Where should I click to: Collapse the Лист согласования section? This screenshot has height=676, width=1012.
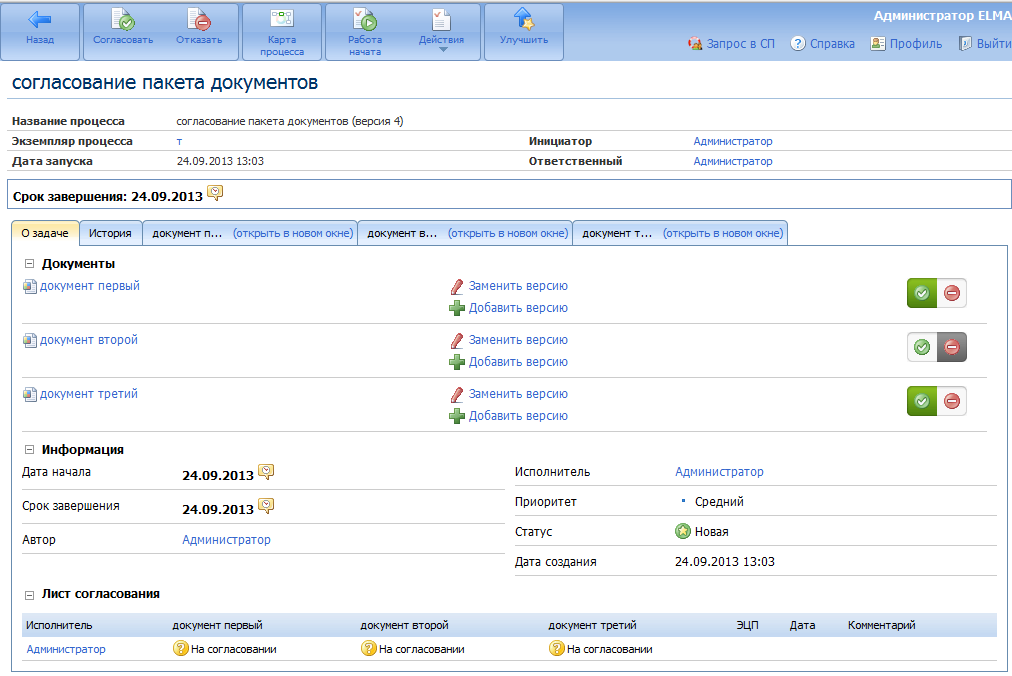coord(30,594)
